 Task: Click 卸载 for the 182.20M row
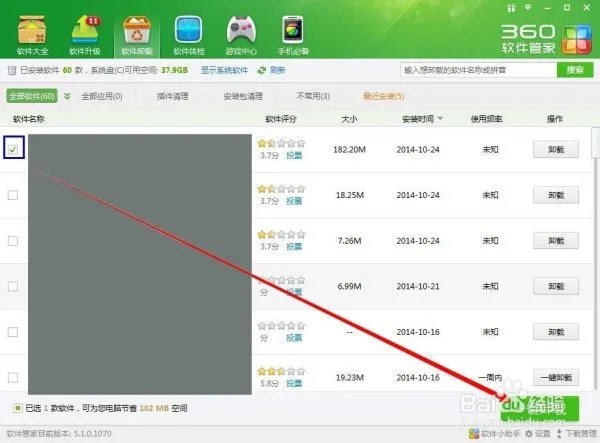556,150
